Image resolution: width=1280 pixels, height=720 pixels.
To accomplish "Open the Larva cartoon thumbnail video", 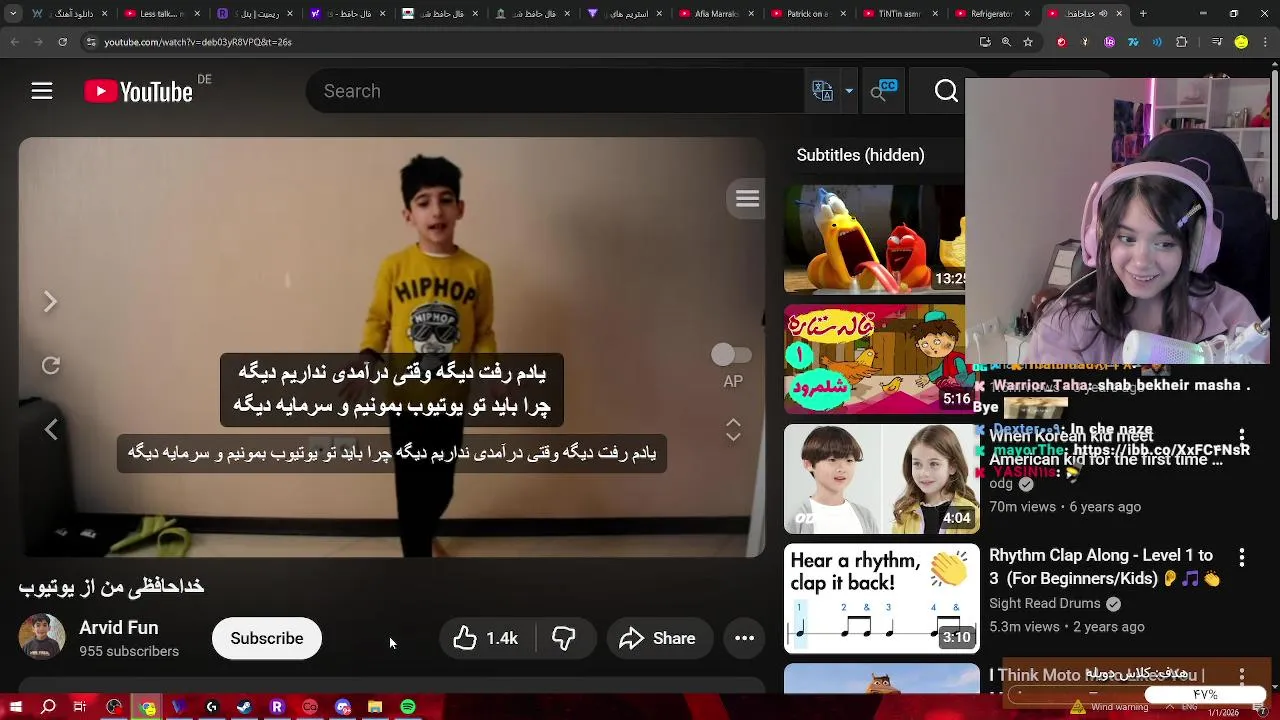I will pos(874,238).
